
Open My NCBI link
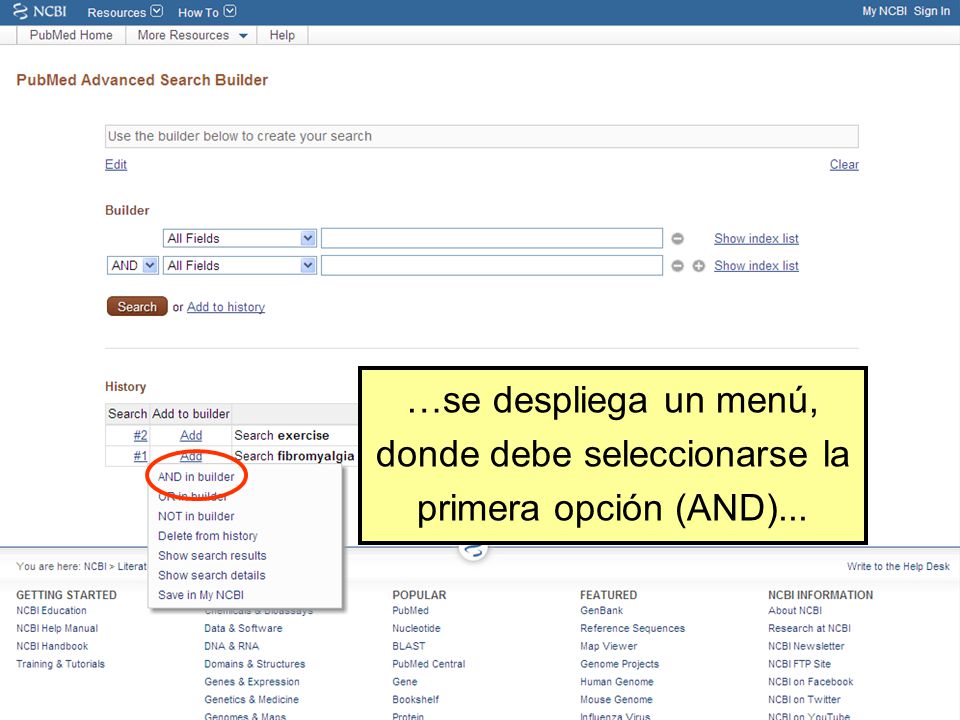[884, 11]
